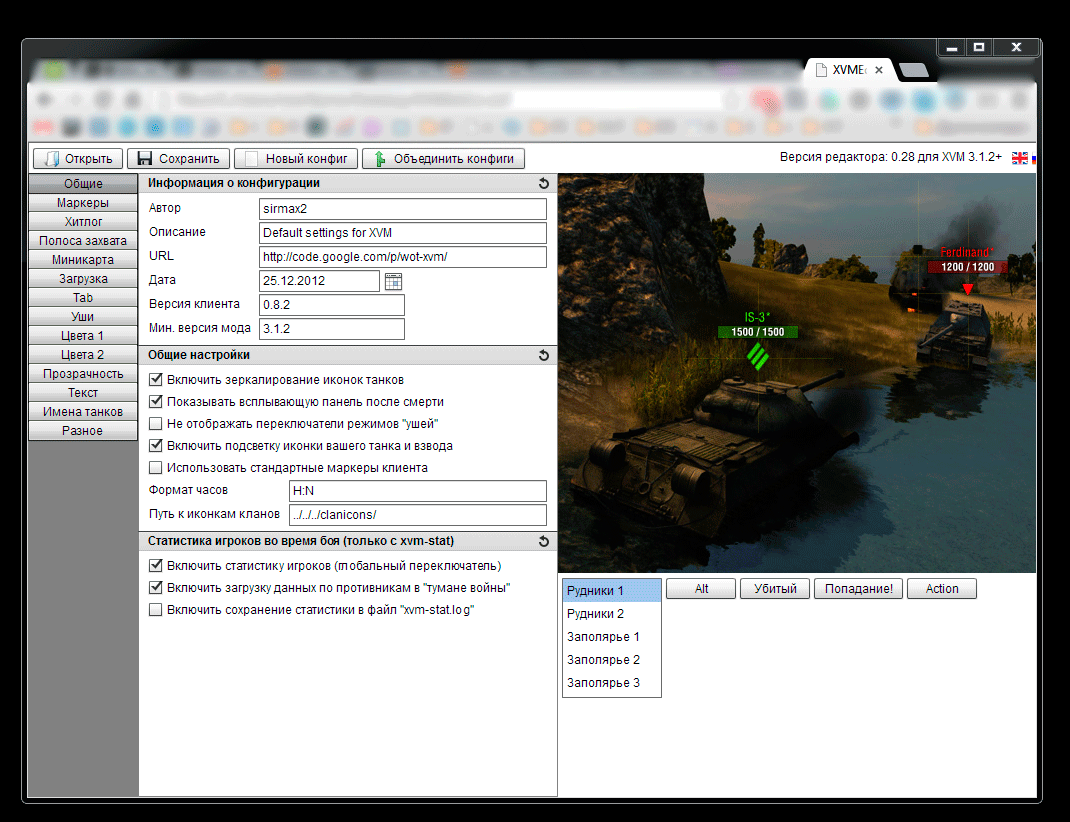Close the XVM browser tab
1070x822 pixels.
[x=879, y=70]
